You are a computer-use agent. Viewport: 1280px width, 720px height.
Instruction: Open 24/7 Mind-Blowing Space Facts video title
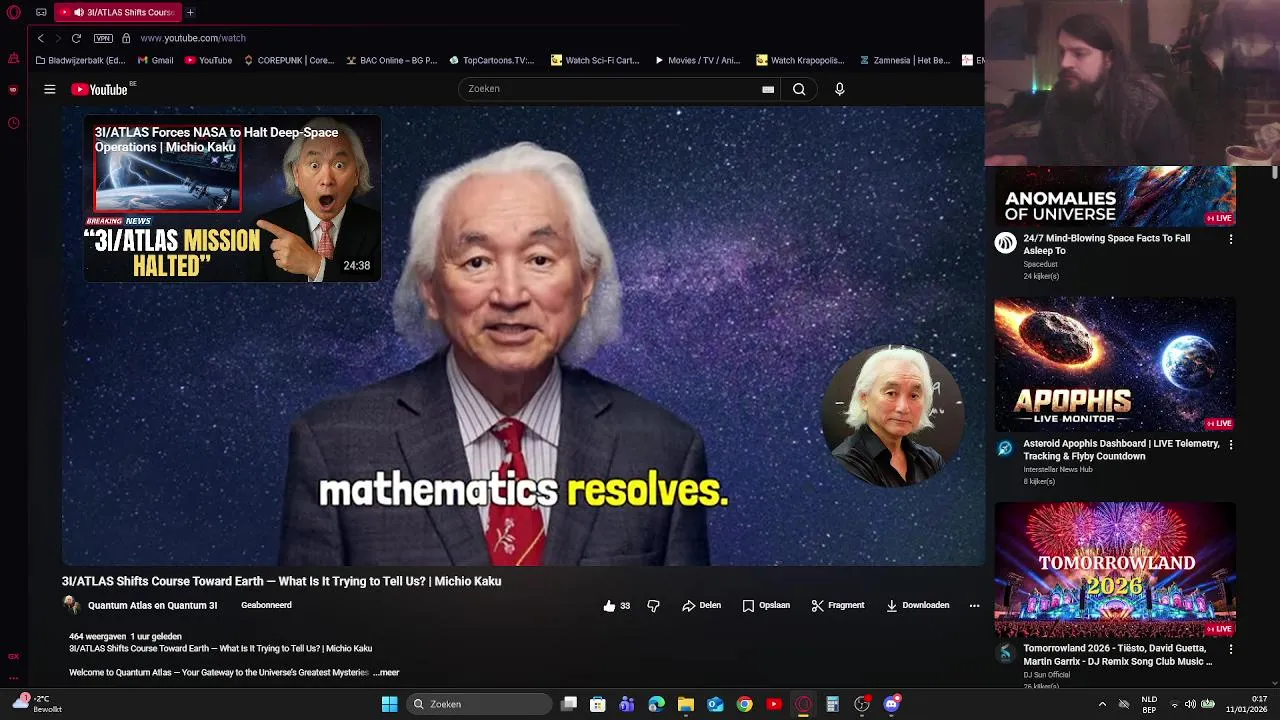click(1106, 244)
